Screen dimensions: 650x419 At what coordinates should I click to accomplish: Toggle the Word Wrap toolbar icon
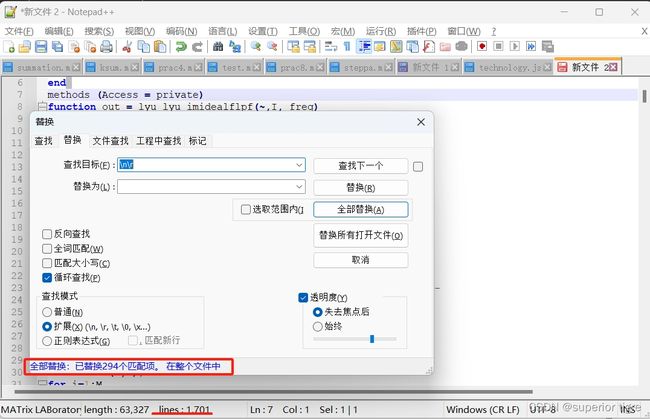click(x=331, y=47)
